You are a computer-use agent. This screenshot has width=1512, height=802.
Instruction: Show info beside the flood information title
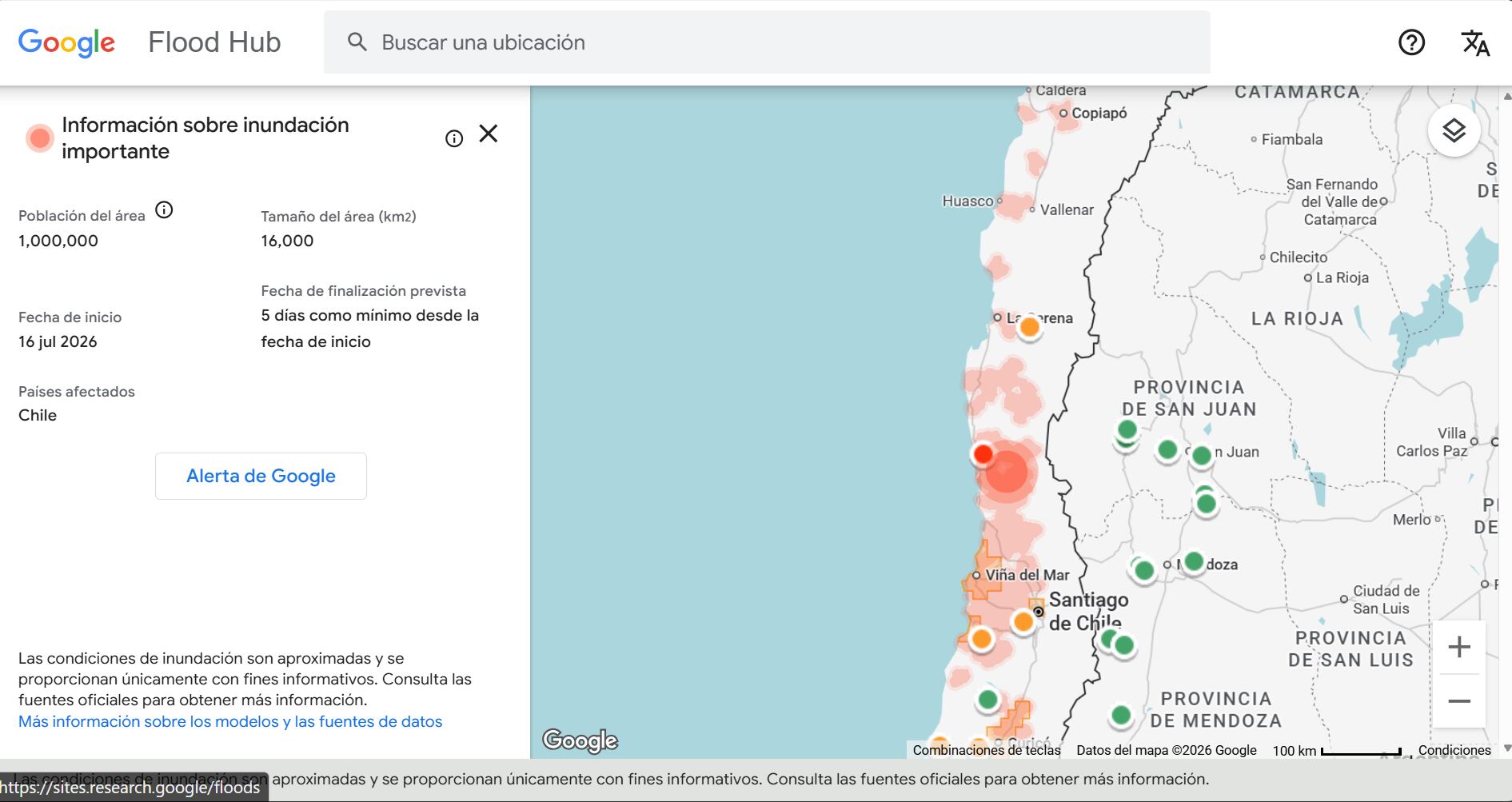coord(454,139)
